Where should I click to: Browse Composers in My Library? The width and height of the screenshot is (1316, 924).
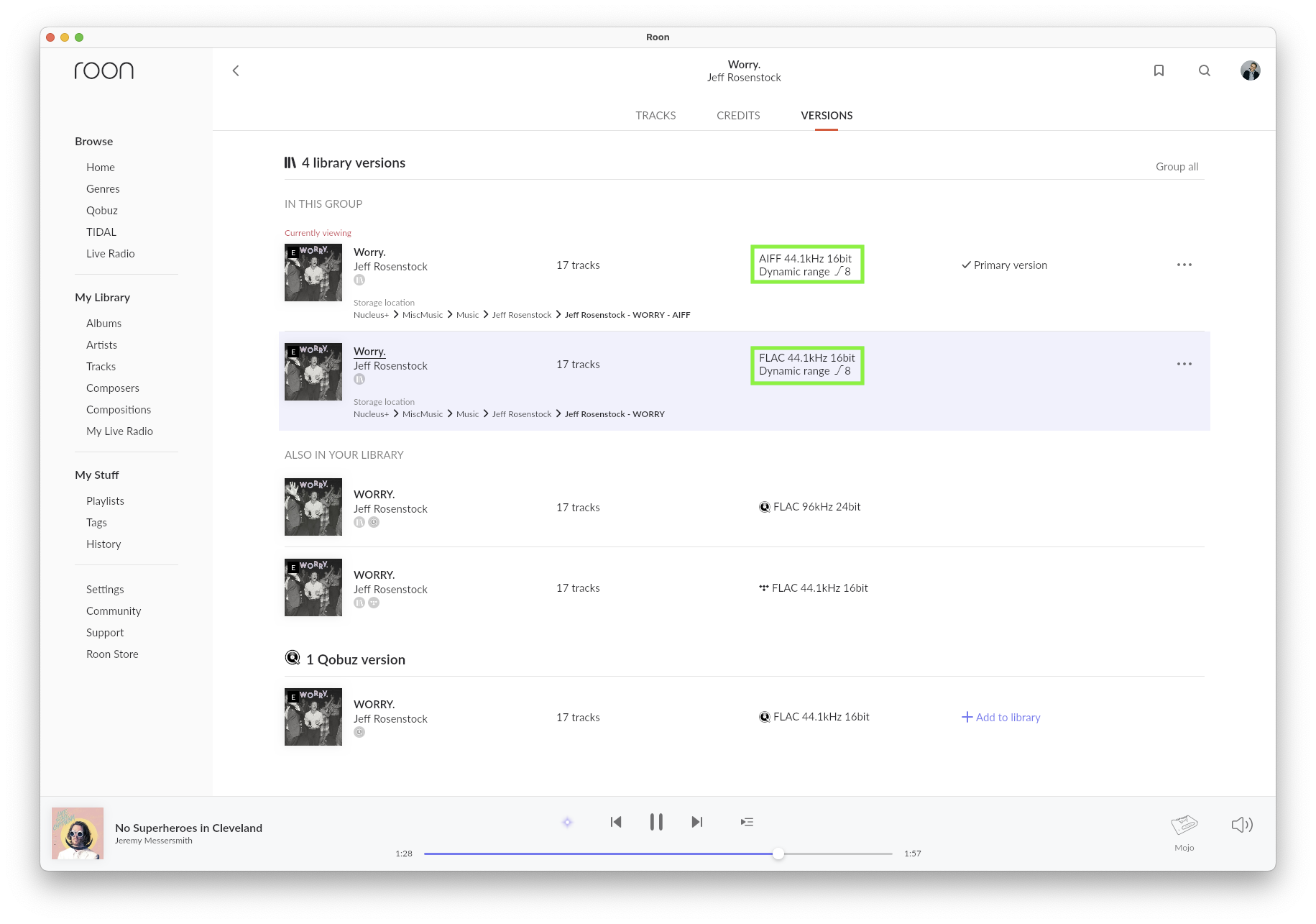click(x=113, y=388)
